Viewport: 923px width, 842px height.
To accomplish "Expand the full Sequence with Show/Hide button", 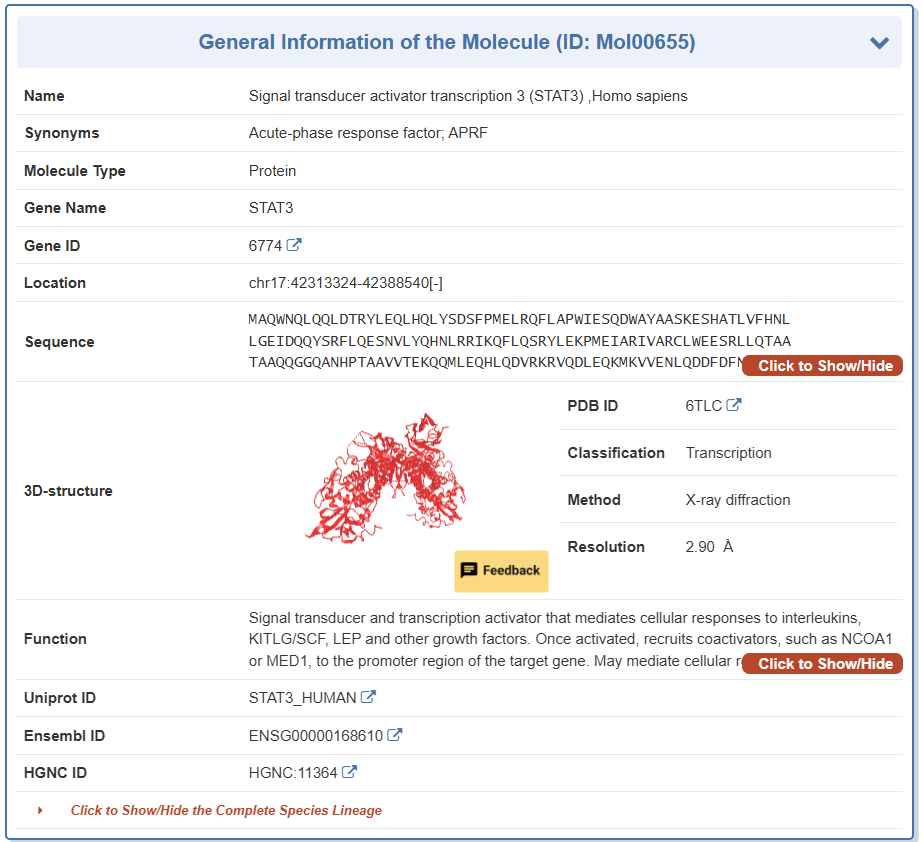I will (x=822, y=366).
